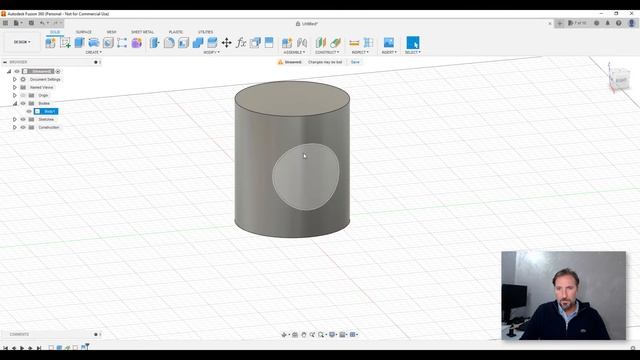Redo the last action
The width and height of the screenshot is (640, 360).
(56, 23)
